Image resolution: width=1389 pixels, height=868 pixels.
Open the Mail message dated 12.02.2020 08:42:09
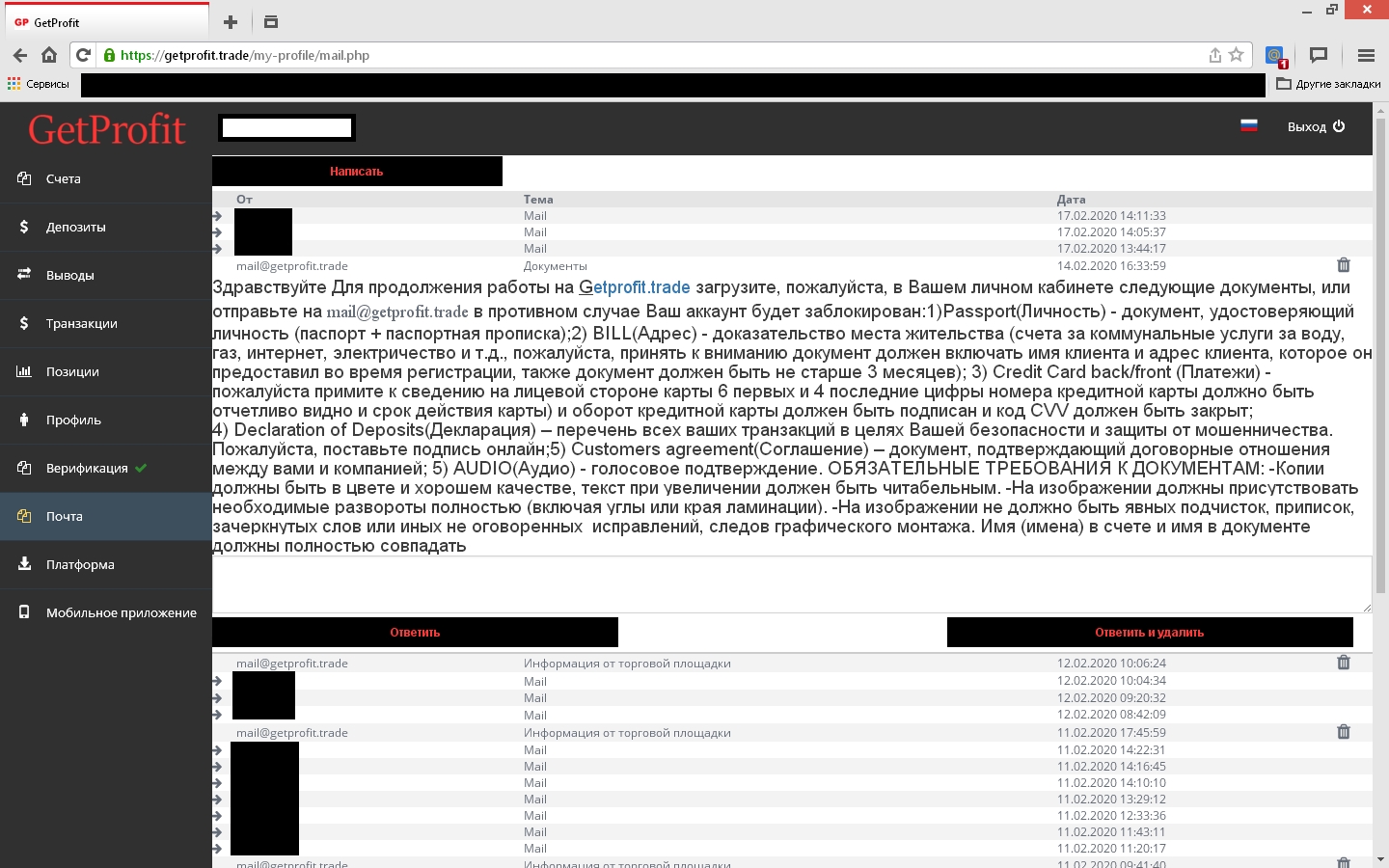coord(792,716)
